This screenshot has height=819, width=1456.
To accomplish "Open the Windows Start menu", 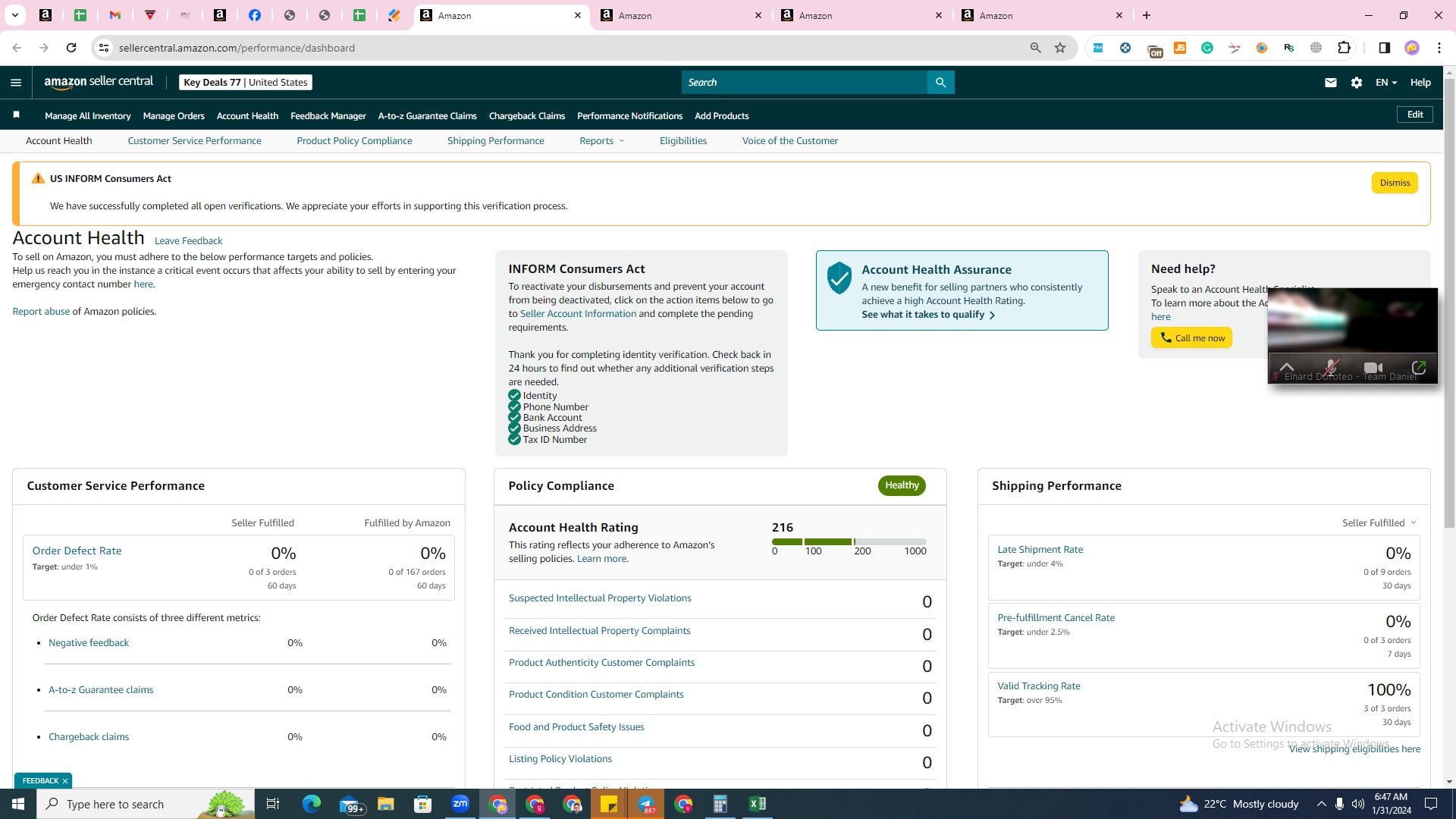I will point(18,804).
